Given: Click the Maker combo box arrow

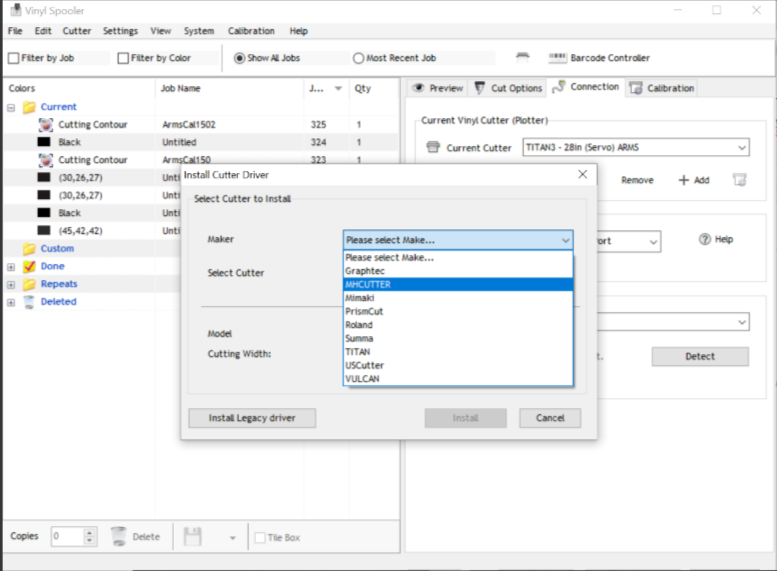Looking at the screenshot, I should tap(565, 240).
